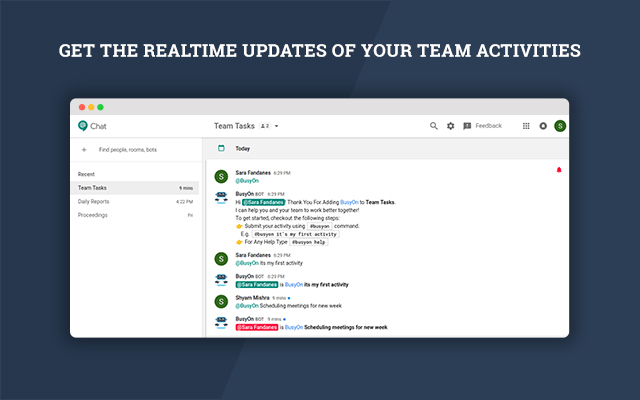640x400 pixels.
Task: Click the plus icon beside Find people
Action: click(84, 150)
